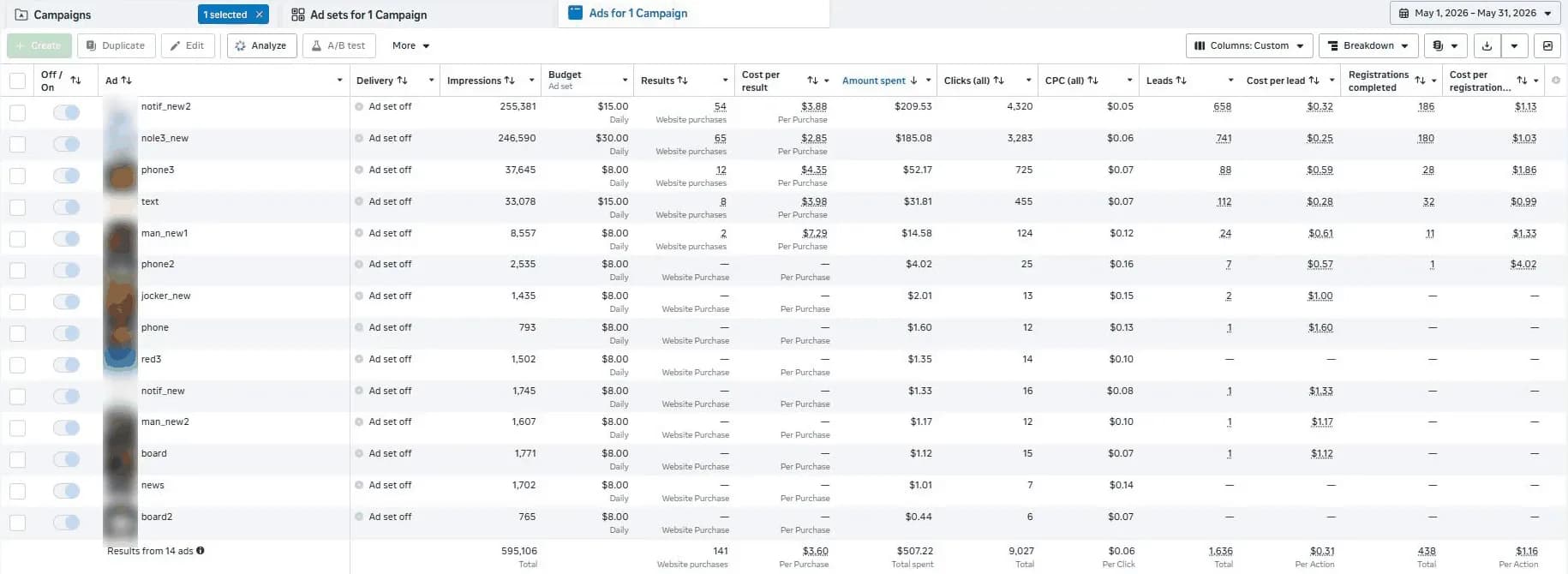The image size is (1568, 574).
Task: Click the add column plus icon
Action: pos(1556,81)
